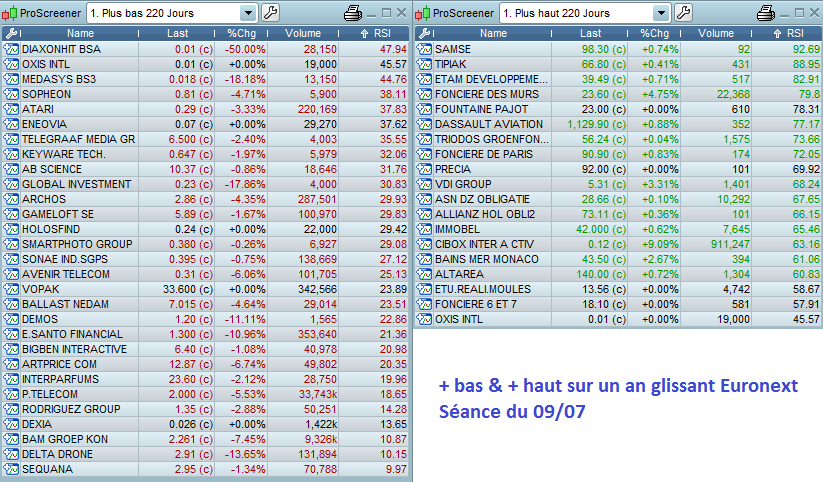The image size is (823, 482).
Task: Click column wrench icon in right table header
Action: [424, 34]
